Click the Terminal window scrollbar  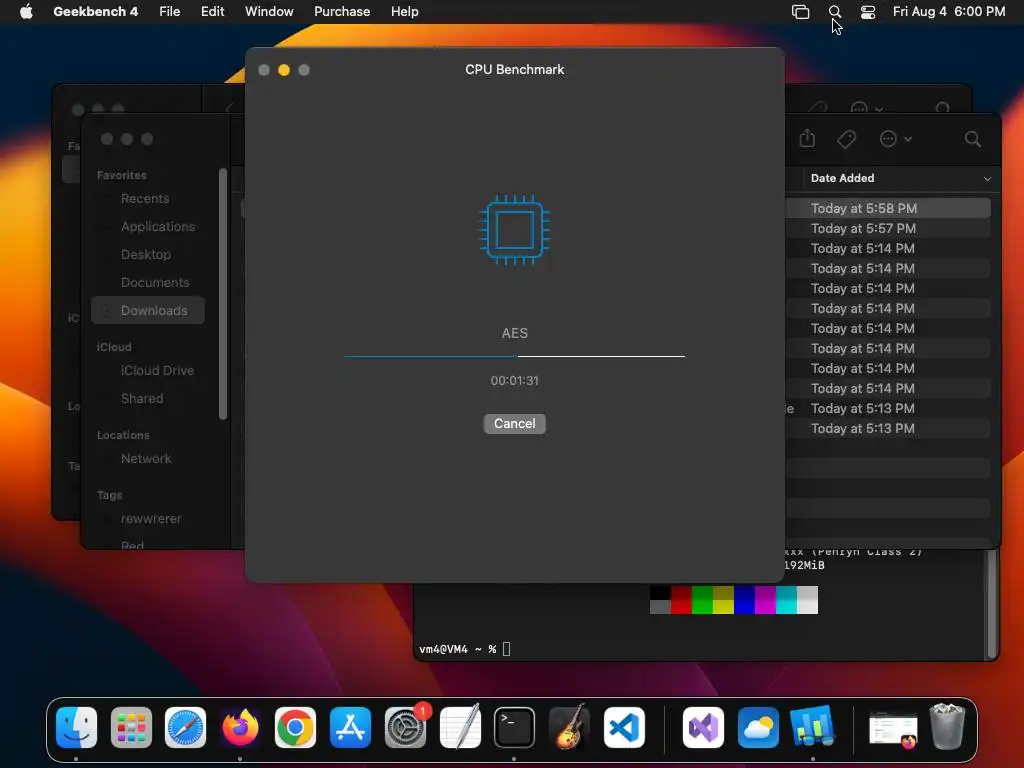click(992, 602)
